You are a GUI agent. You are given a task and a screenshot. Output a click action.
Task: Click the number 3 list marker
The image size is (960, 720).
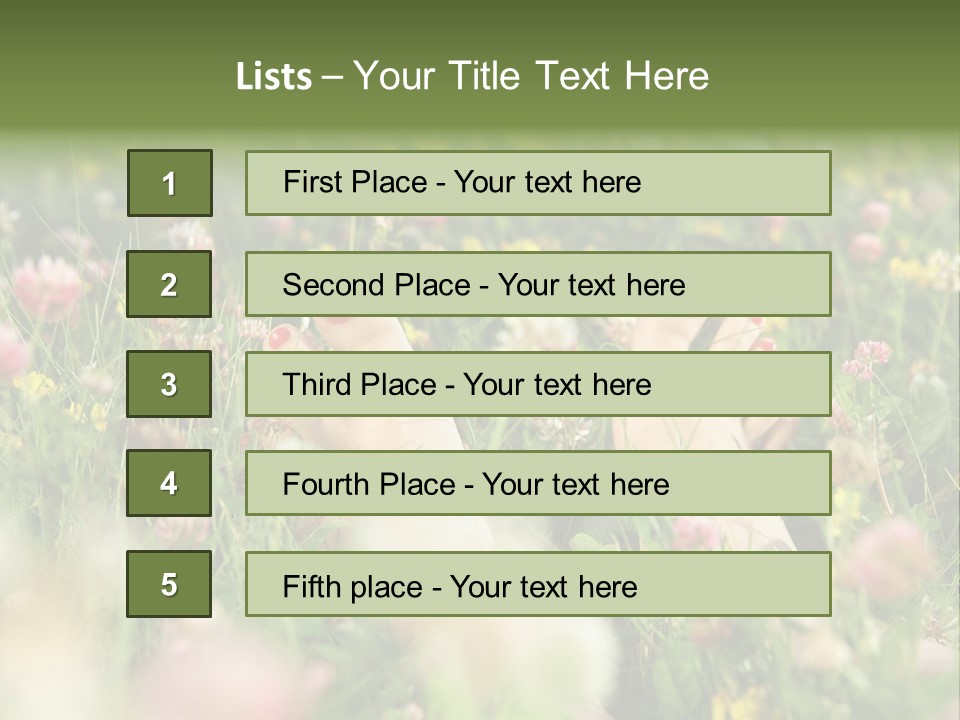169,384
